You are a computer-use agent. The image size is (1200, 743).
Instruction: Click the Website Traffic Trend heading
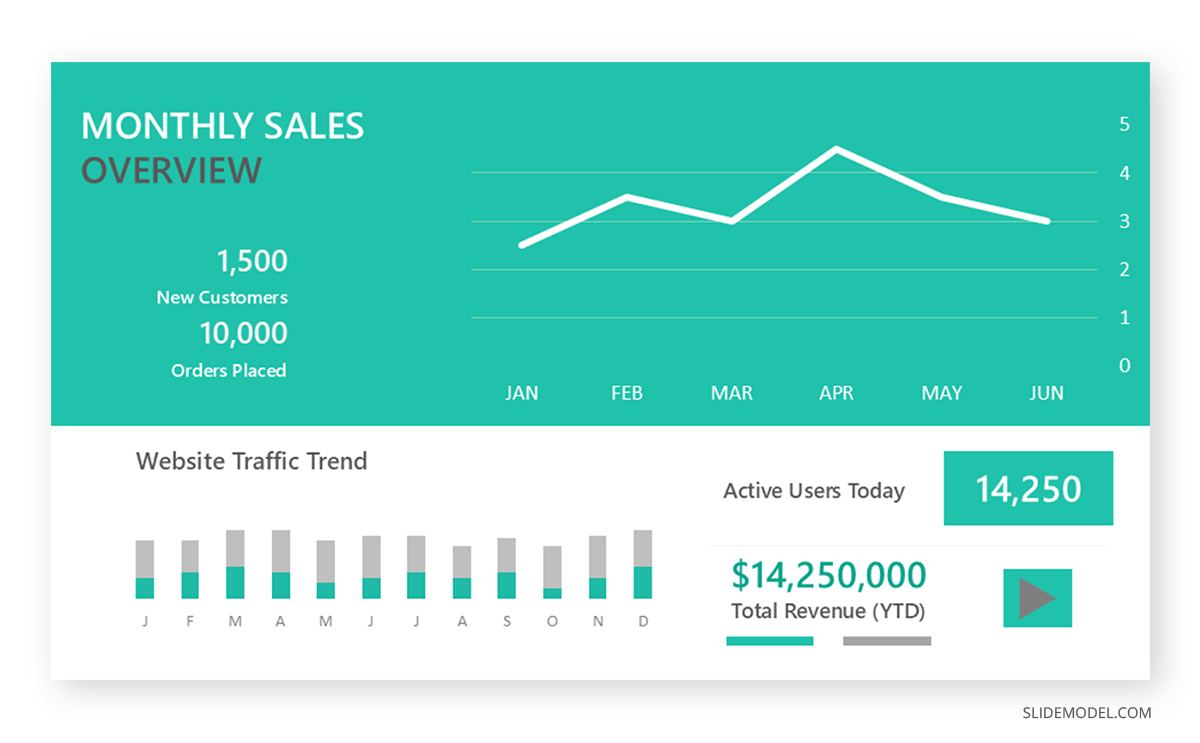point(252,461)
